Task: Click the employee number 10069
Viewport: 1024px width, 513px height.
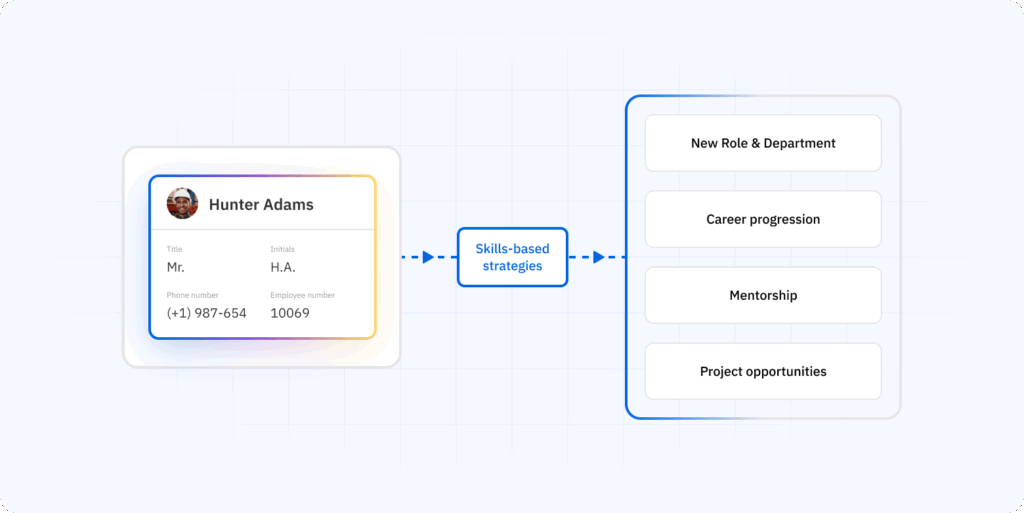Action: [290, 313]
